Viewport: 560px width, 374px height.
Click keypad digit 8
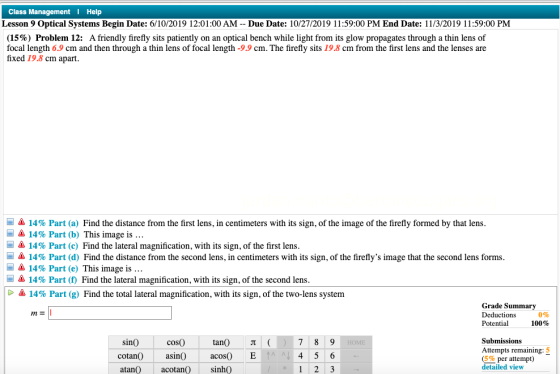(x=316, y=342)
